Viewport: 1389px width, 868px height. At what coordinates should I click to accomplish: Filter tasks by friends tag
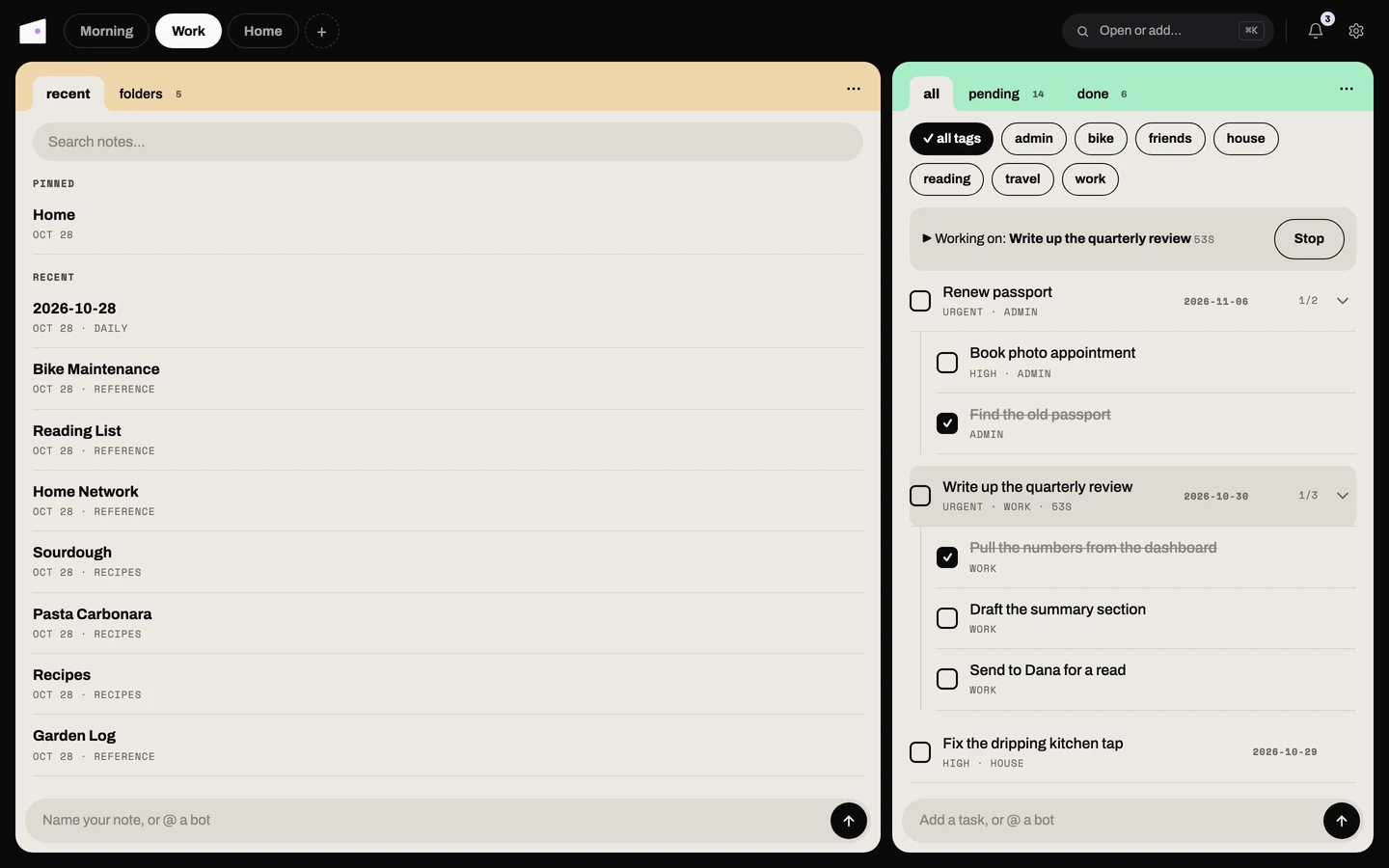(x=1170, y=139)
